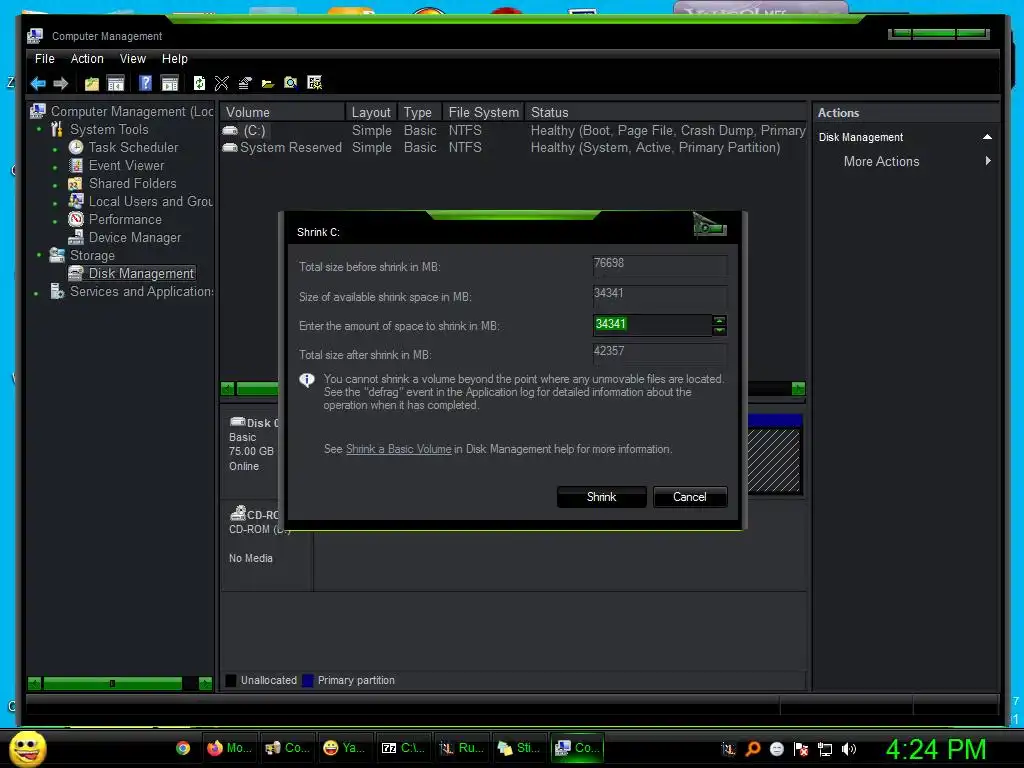Viewport: 1024px width, 768px height.
Task: Select the Computer Management (Local) root node
Action: pos(132,112)
